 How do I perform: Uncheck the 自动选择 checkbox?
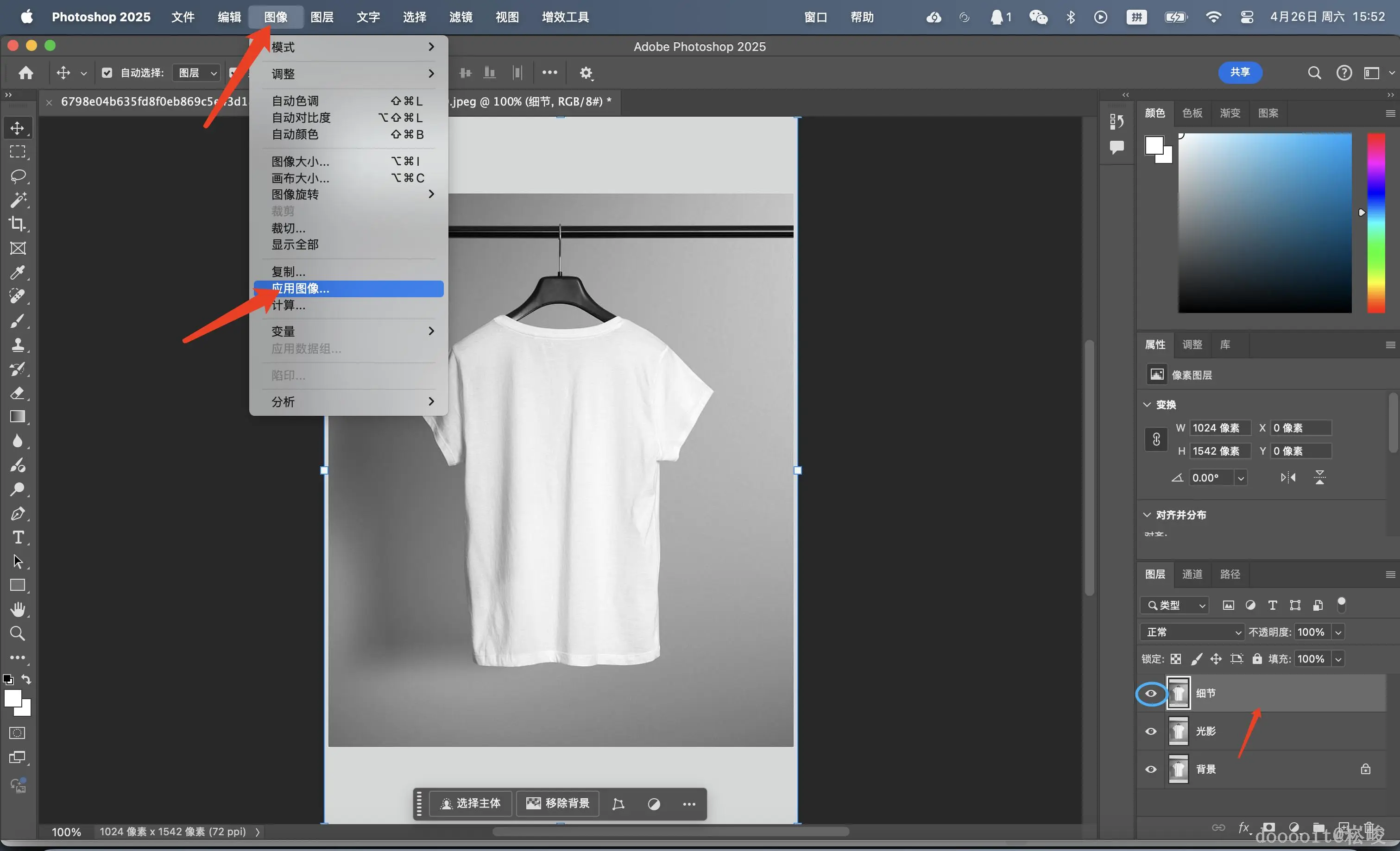(107, 73)
